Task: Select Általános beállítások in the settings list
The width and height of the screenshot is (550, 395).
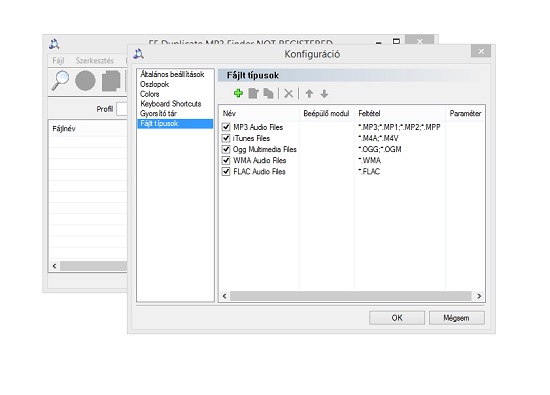Action: click(172, 74)
